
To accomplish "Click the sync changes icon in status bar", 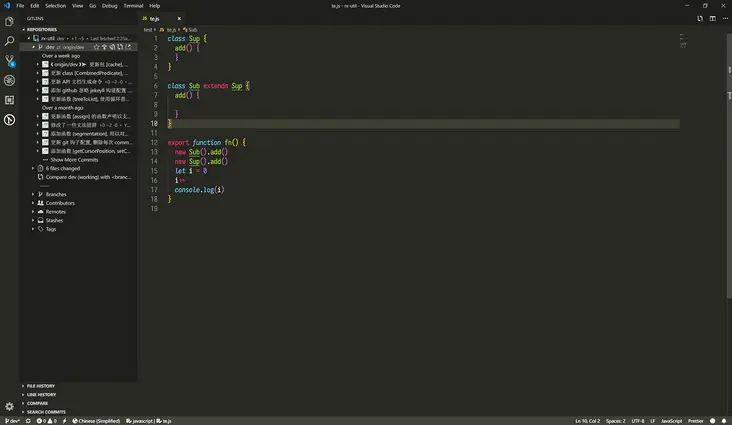I will point(29,421).
